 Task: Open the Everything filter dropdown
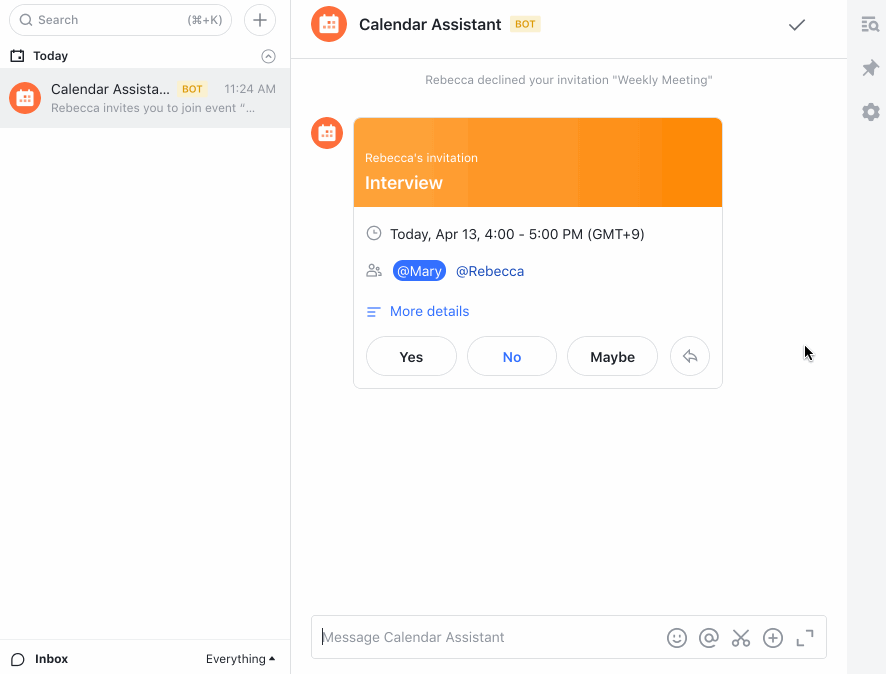click(x=240, y=659)
